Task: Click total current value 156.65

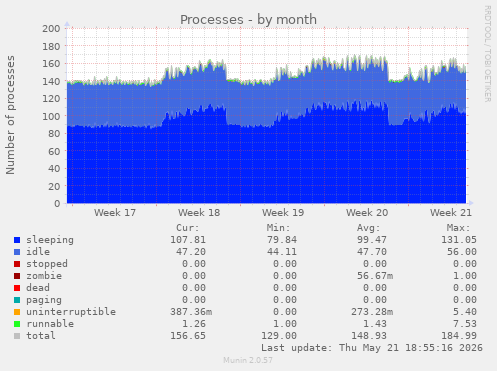Action: (188, 336)
